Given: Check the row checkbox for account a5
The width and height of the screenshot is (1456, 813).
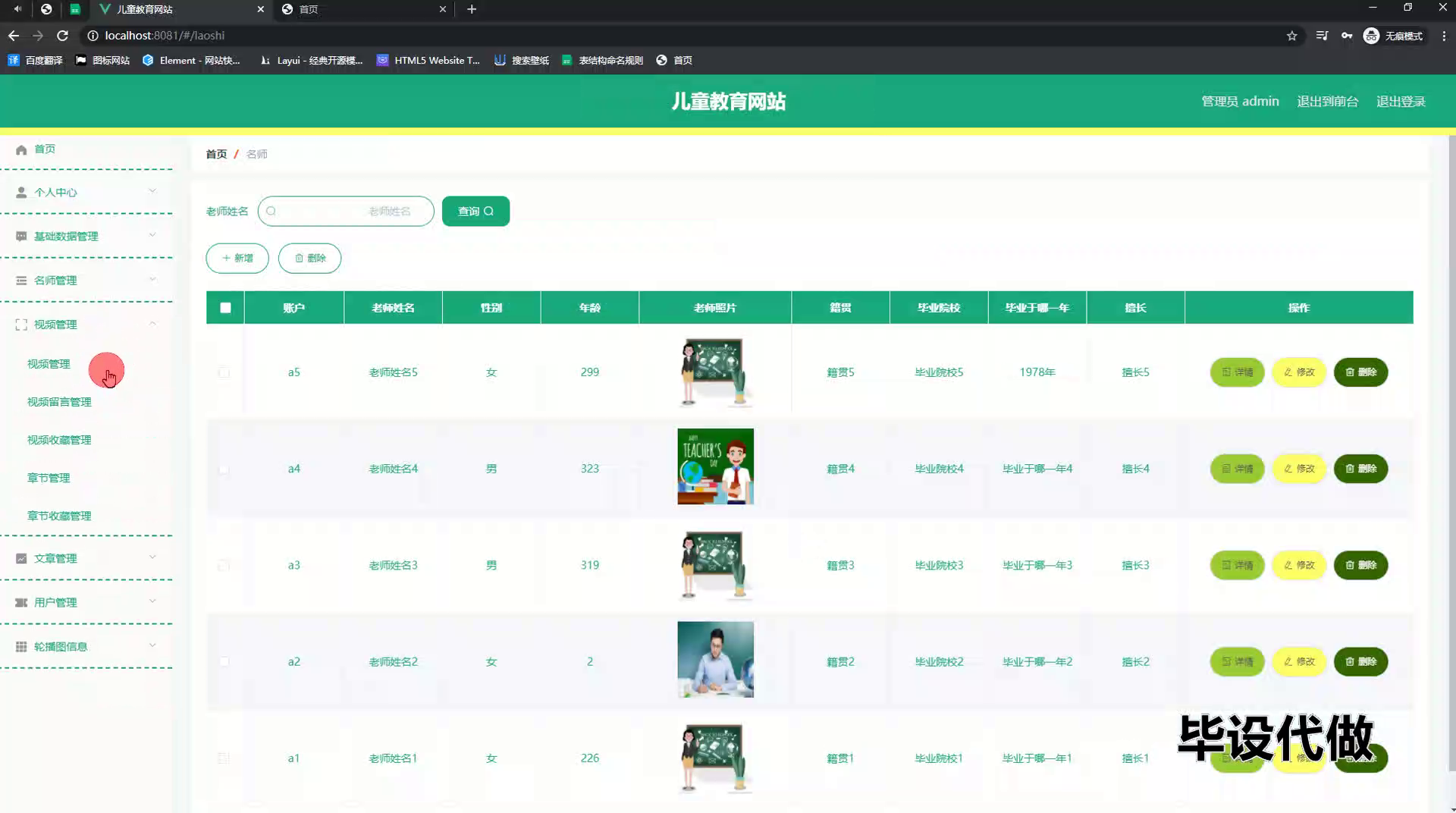Looking at the screenshot, I should coord(224,372).
